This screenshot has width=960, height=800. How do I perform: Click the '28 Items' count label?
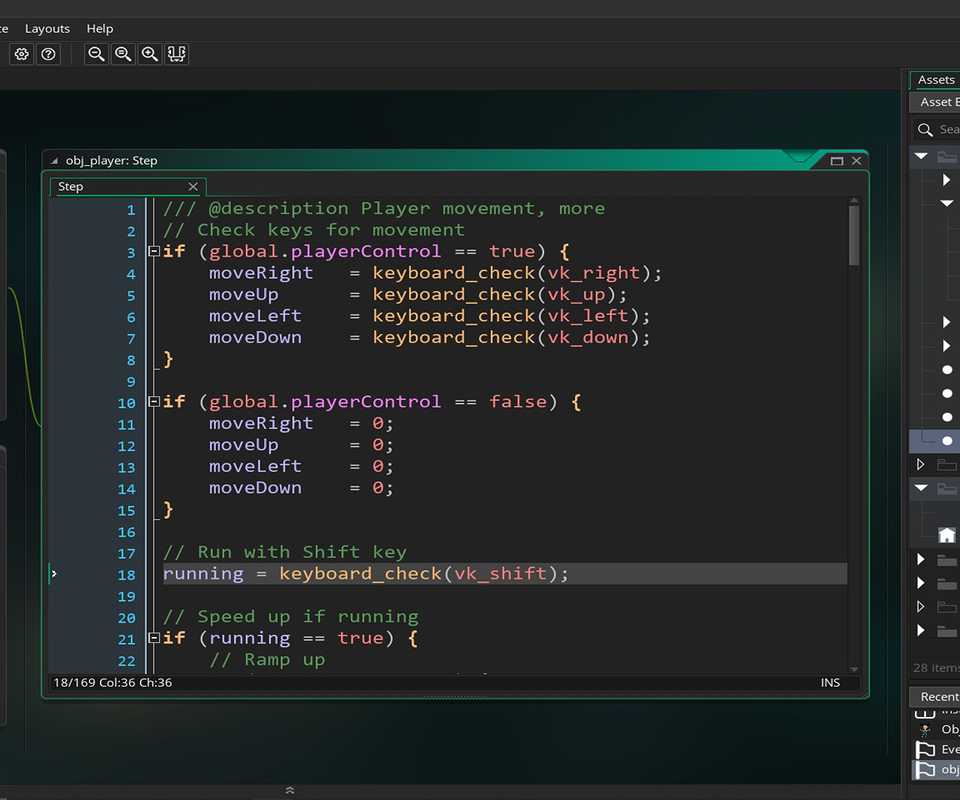click(x=936, y=668)
